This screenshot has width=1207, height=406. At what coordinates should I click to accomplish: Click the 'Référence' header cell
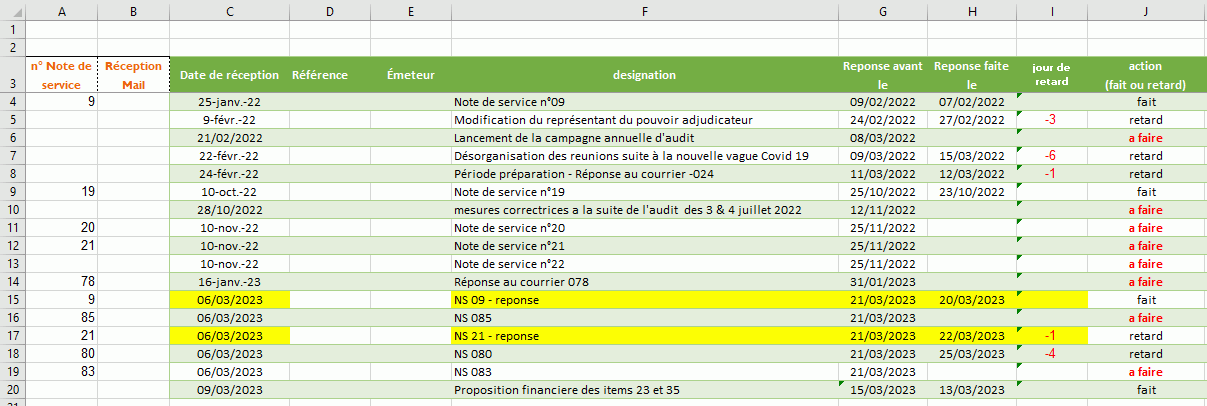(x=330, y=75)
